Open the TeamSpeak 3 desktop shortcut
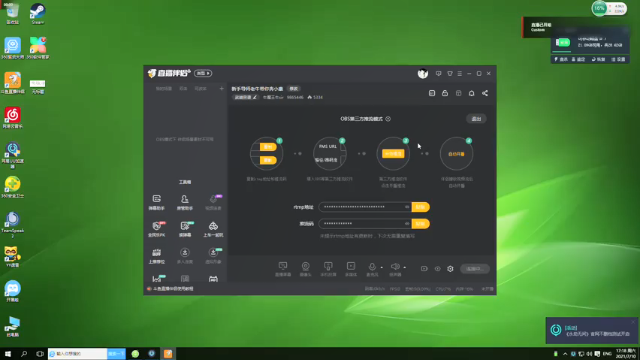 click(x=12, y=225)
